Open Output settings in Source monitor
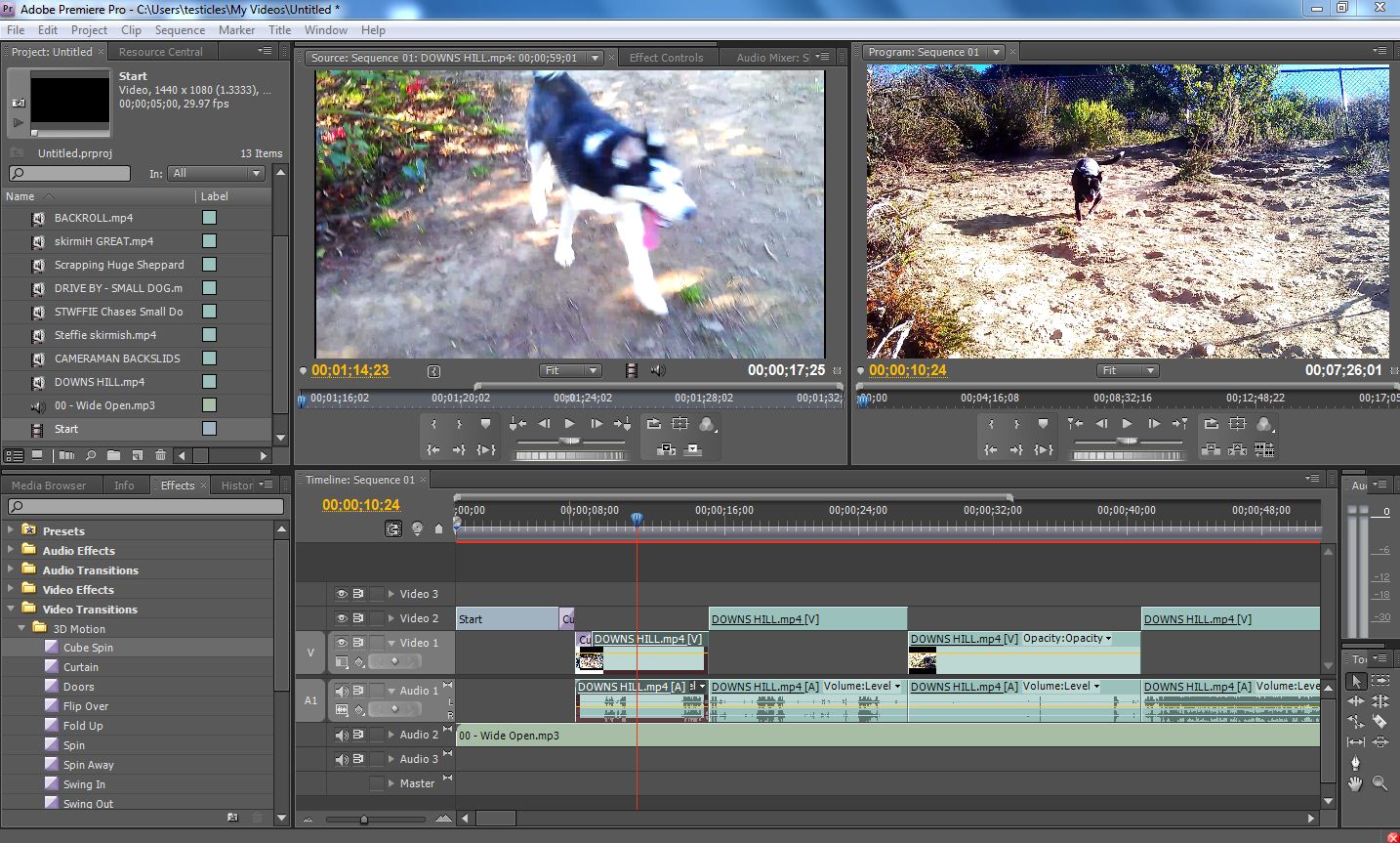This screenshot has height=843, width=1400. [707, 424]
